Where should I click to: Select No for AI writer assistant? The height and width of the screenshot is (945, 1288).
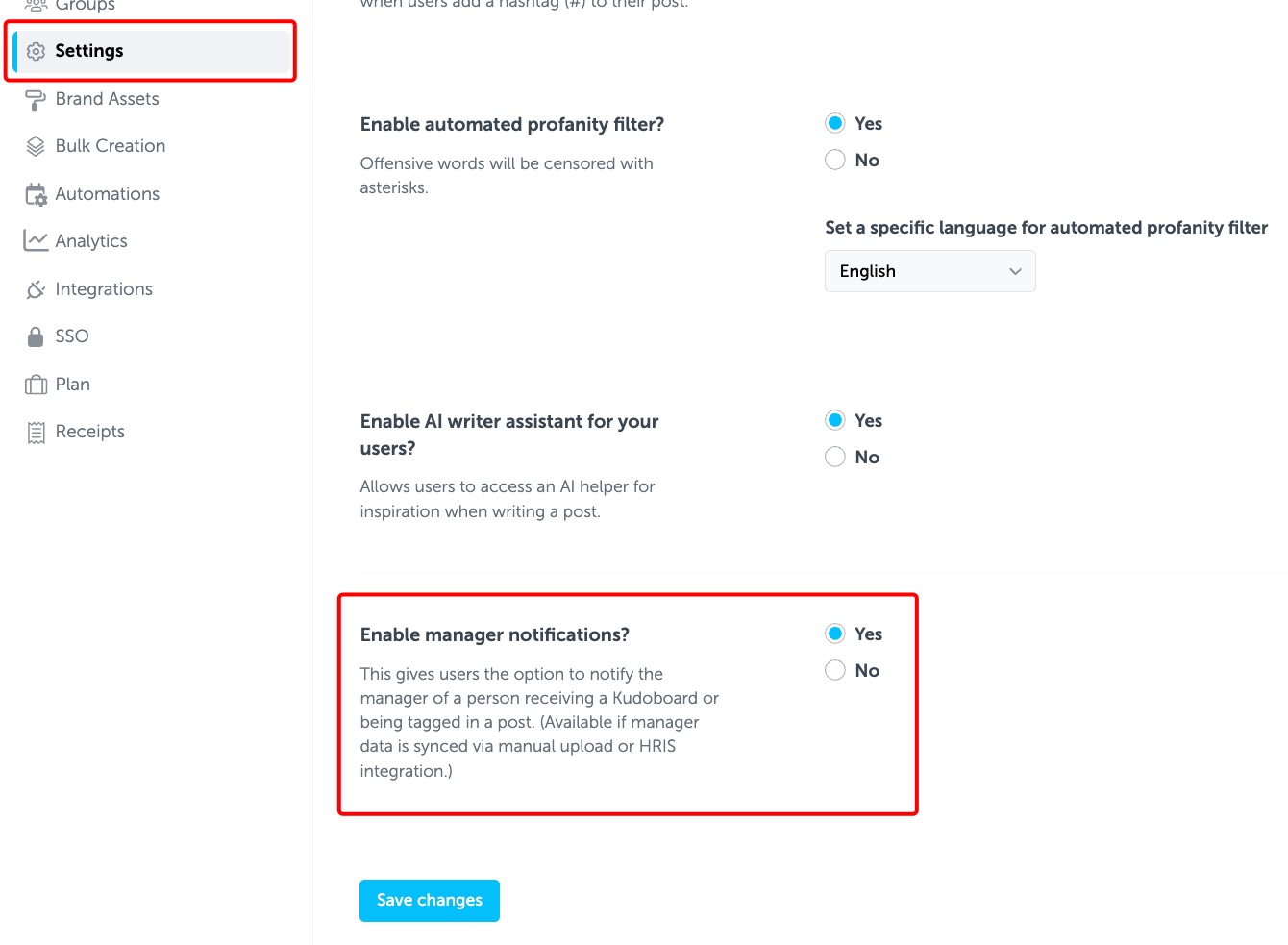(834, 457)
